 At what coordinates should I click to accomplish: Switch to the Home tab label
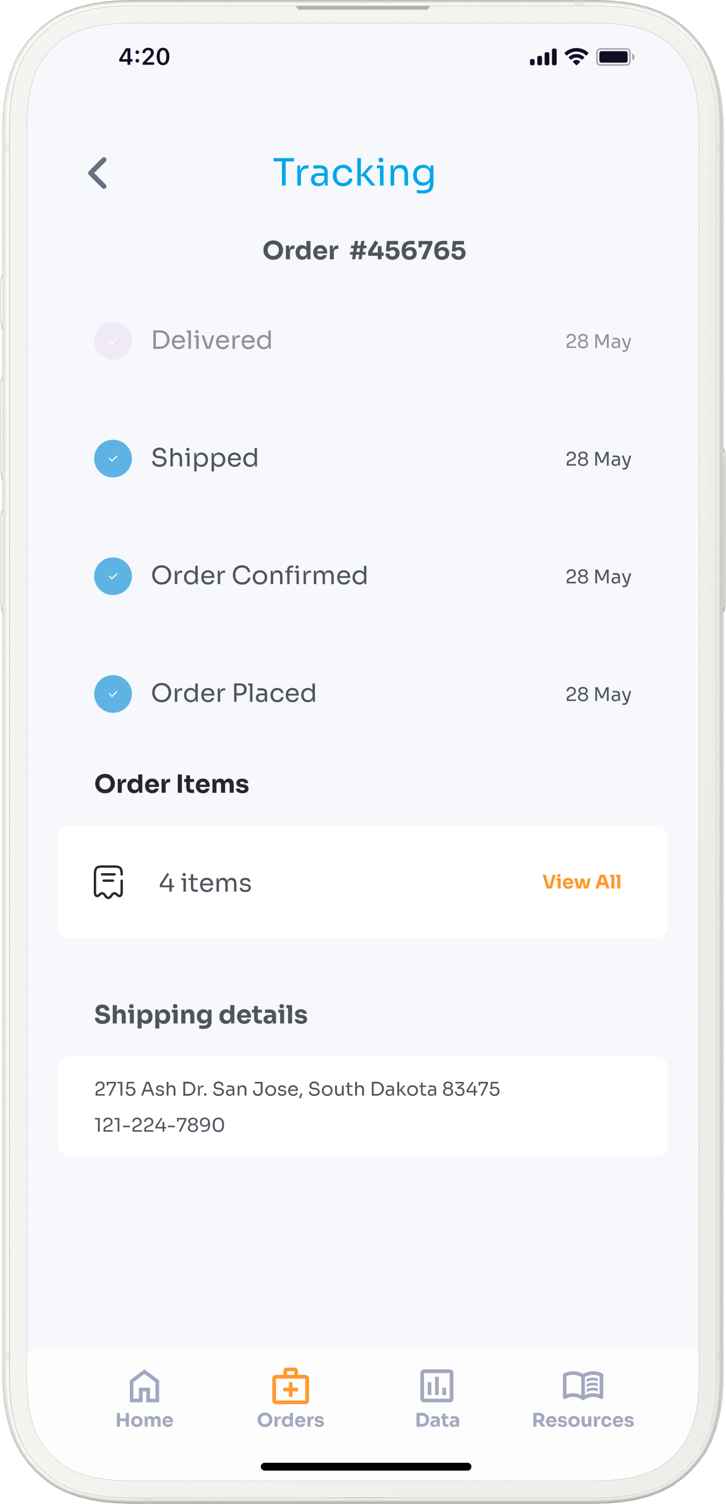144,1420
